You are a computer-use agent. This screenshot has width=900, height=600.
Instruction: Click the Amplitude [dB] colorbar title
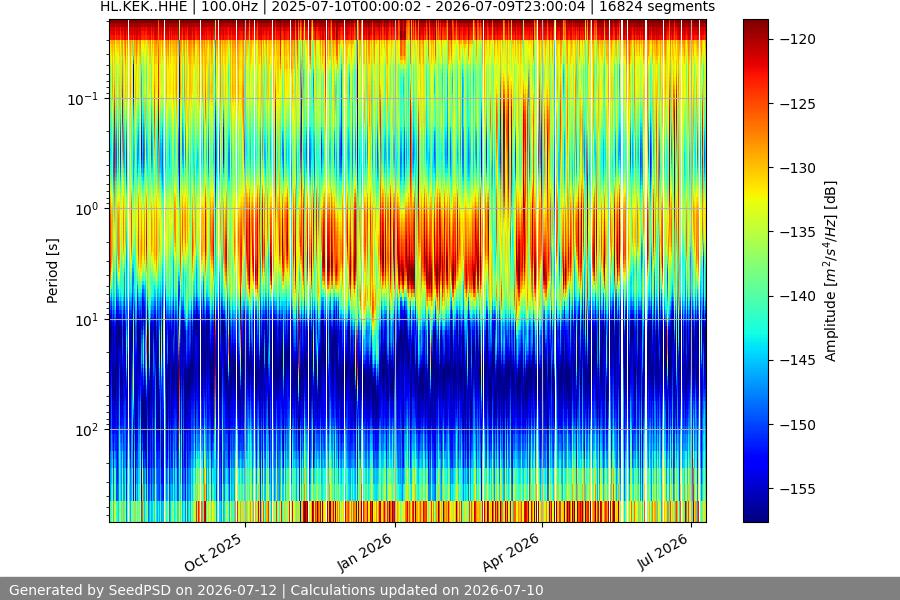(x=831, y=271)
